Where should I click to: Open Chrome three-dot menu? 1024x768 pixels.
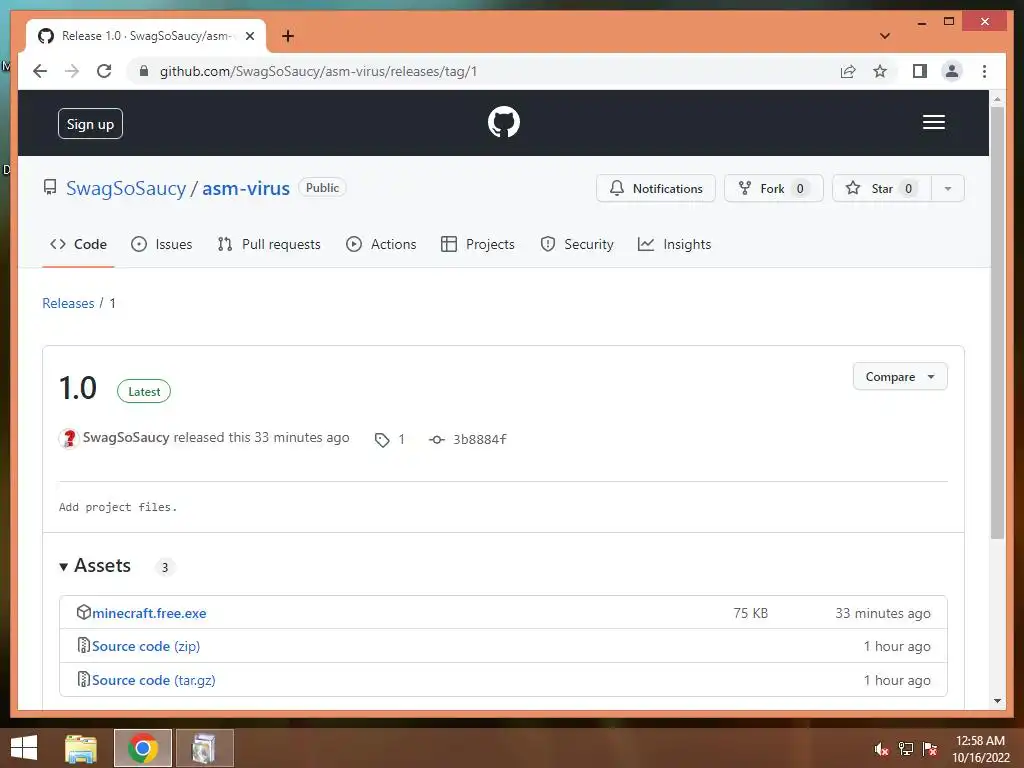984,71
